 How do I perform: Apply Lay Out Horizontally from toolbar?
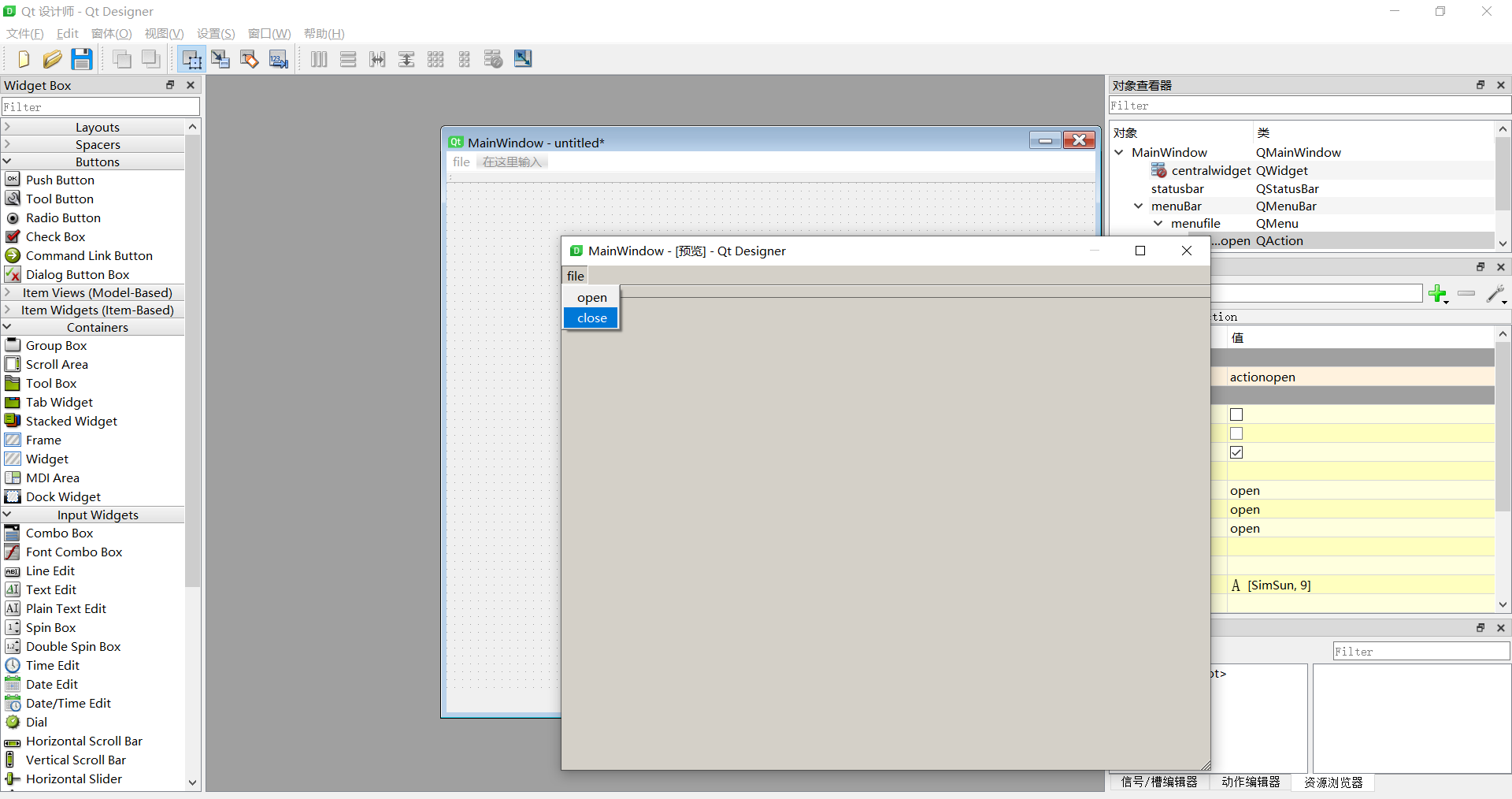click(319, 59)
